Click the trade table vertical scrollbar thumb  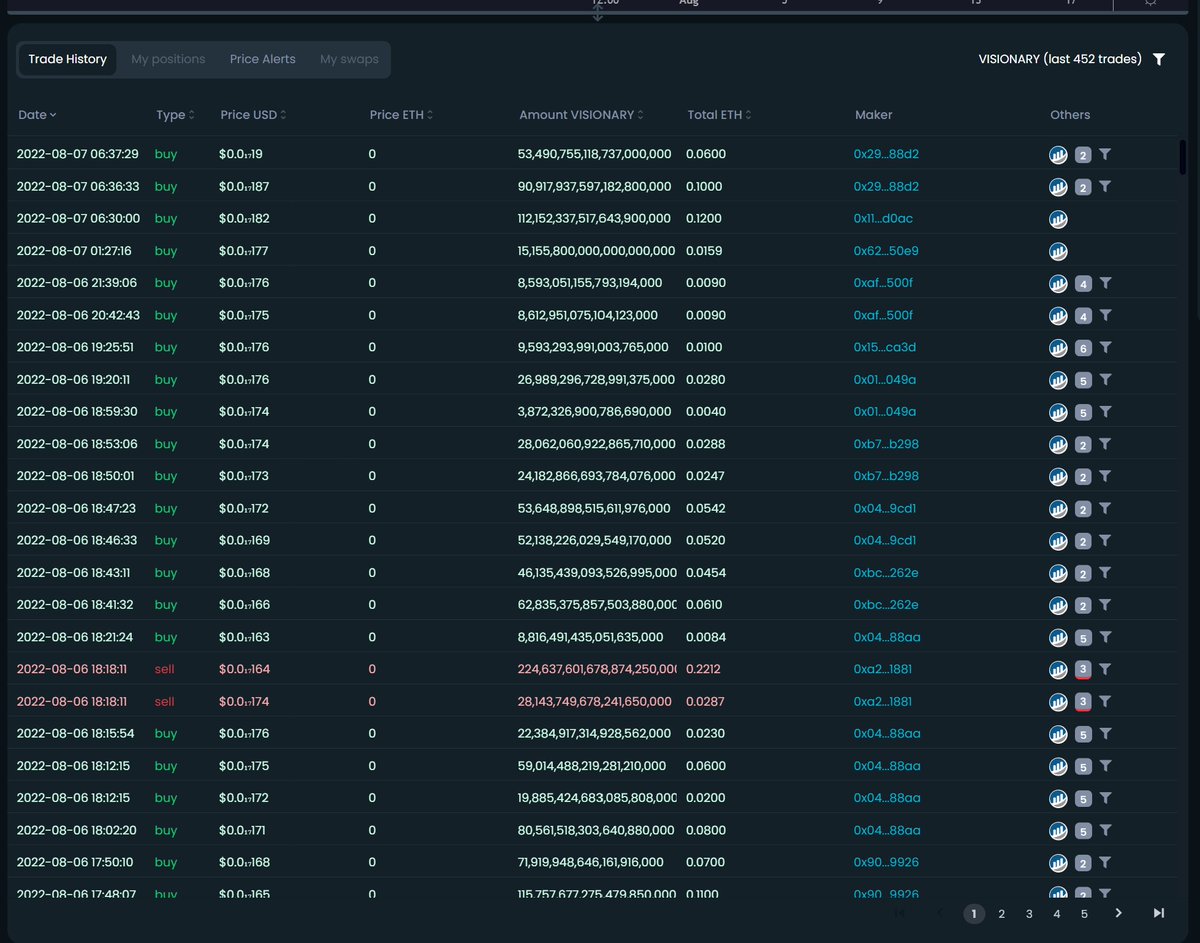(1183, 157)
